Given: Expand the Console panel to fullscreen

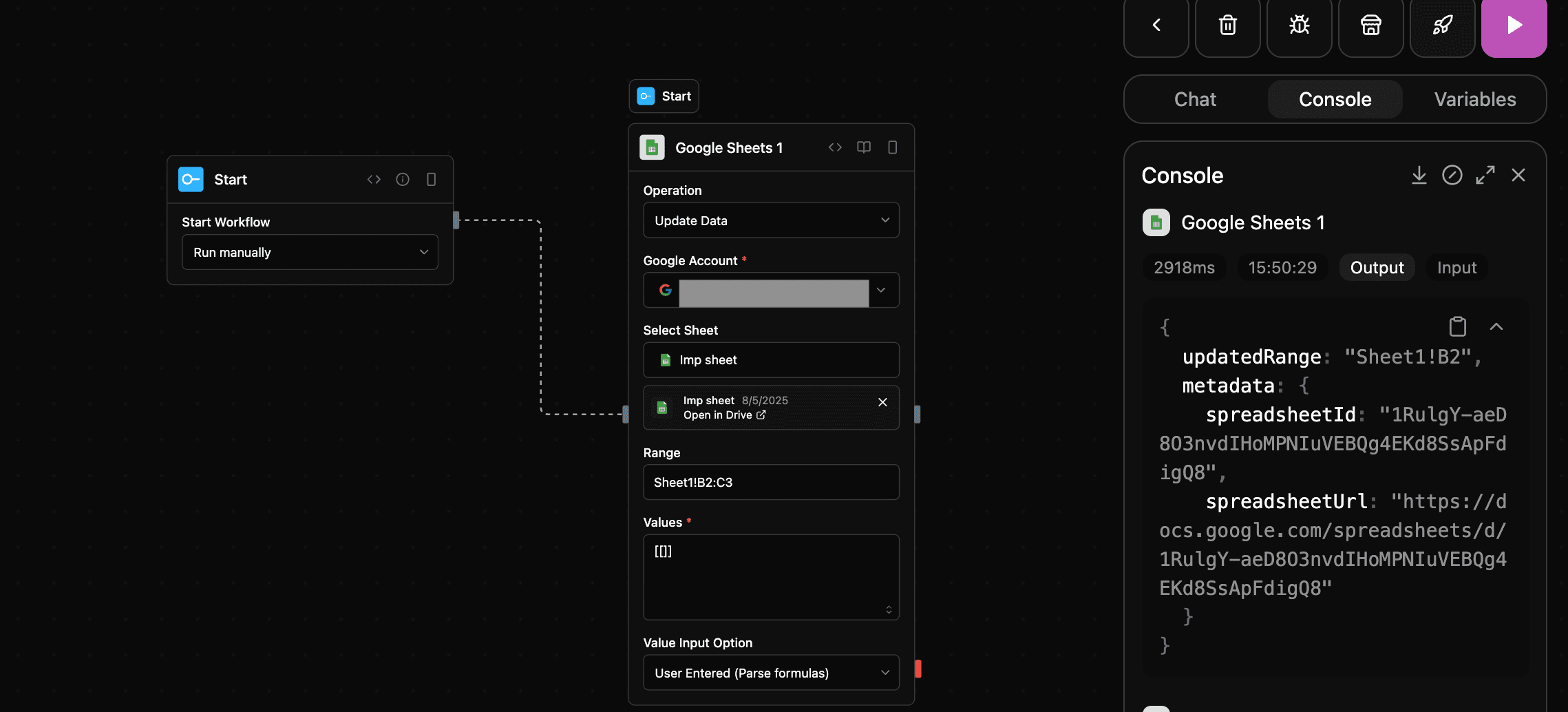Looking at the screenshot, I should (x=1485, y=175).
